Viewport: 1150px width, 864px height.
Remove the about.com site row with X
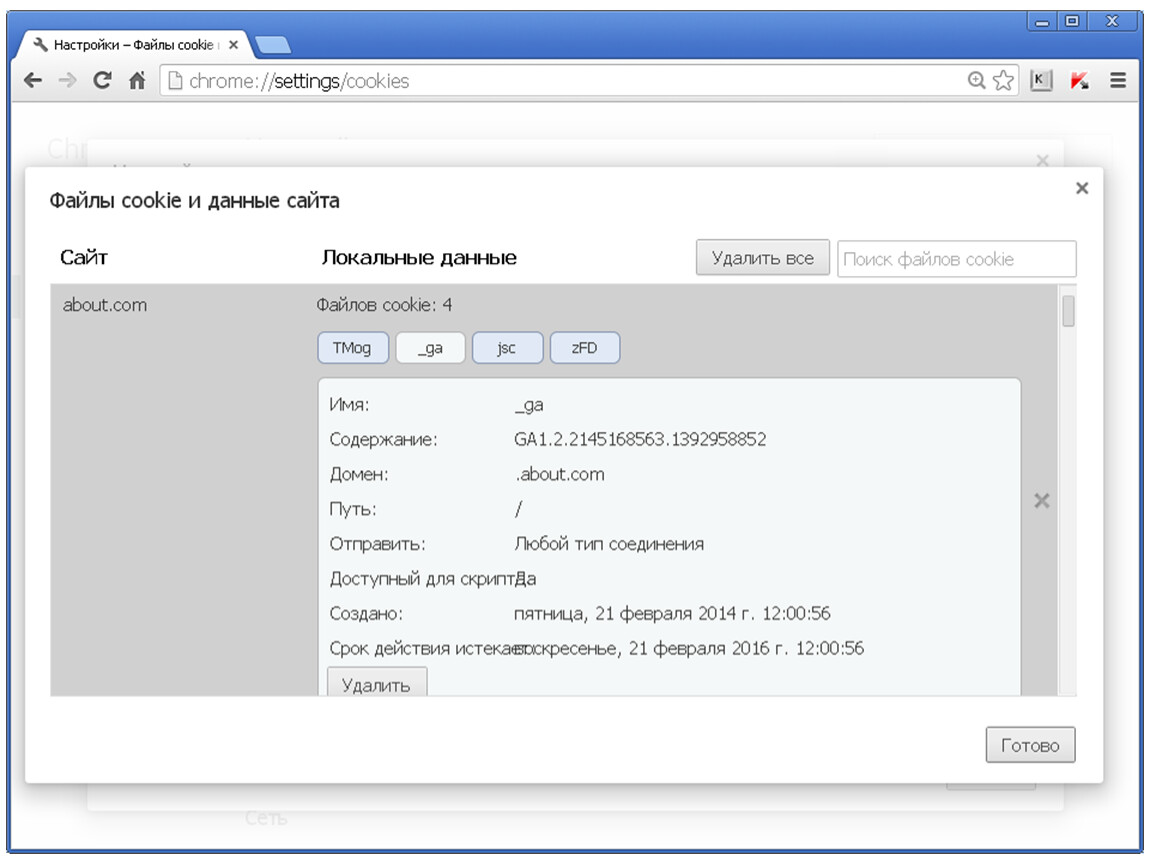click(1041, 501)
